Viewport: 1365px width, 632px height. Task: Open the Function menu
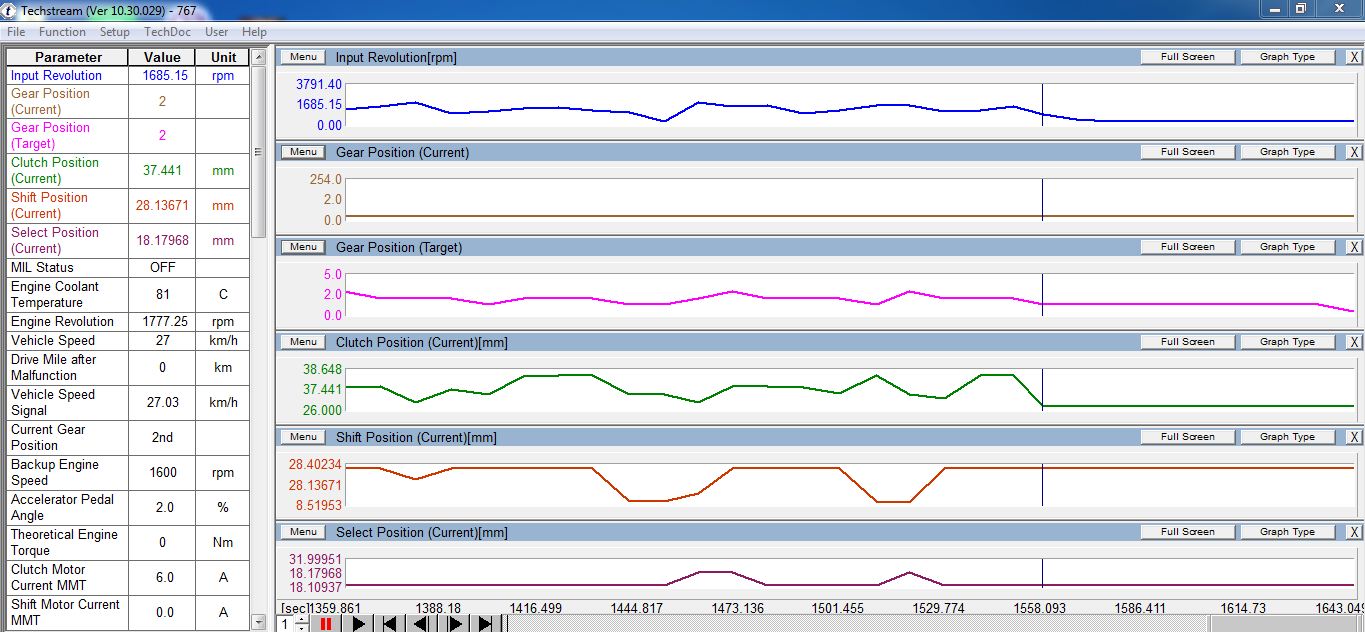pos(62,32)
